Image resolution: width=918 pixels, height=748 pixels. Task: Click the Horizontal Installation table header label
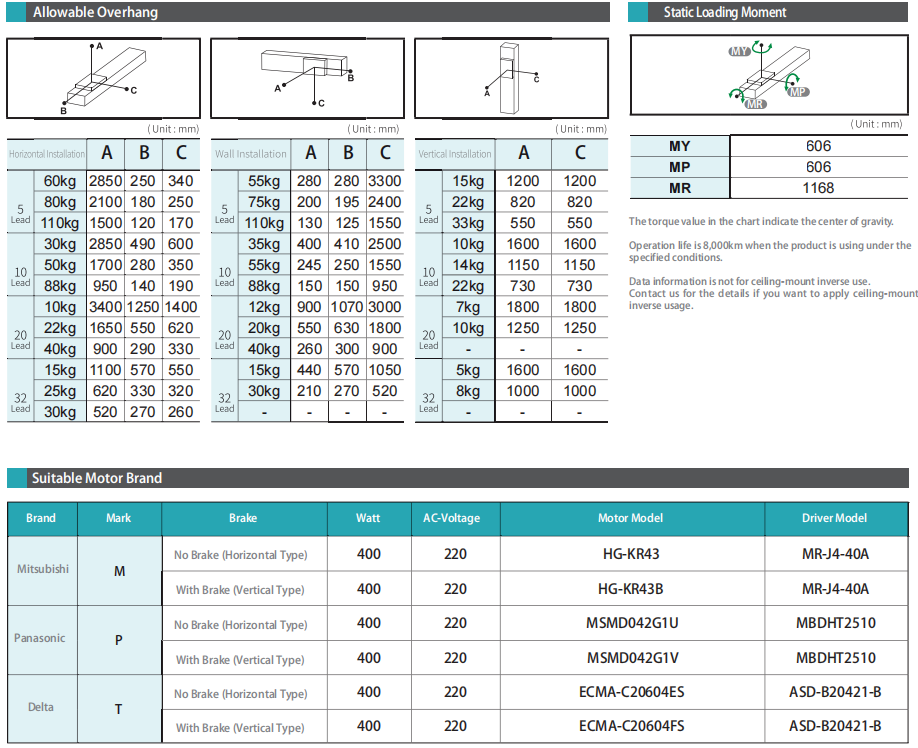click(47, 154)
